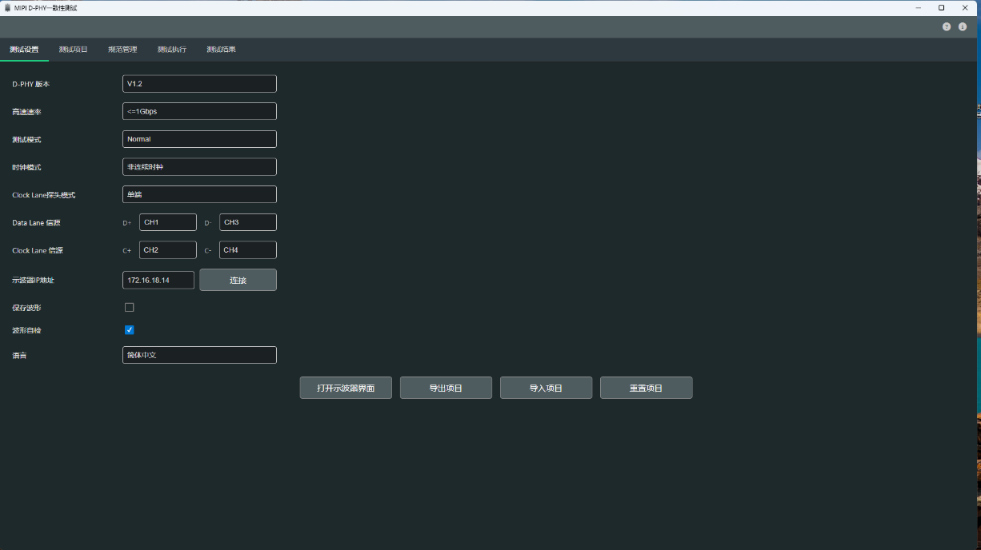The image size is (981, 550).
Task: Click the '示波器IP地址' label text
Action: pyautogui.click(x=33, y=280)
